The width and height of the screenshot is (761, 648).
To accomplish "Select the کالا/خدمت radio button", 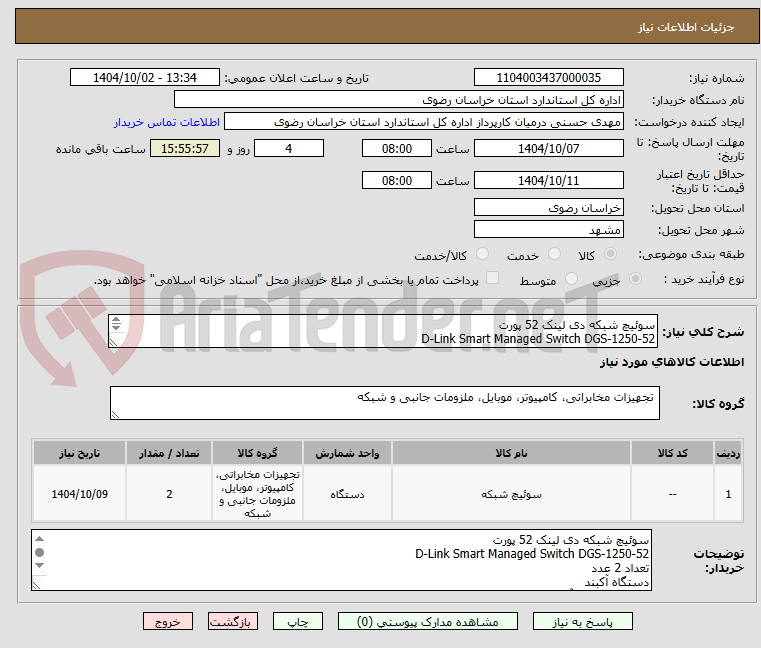I will (x=482, y=254).
